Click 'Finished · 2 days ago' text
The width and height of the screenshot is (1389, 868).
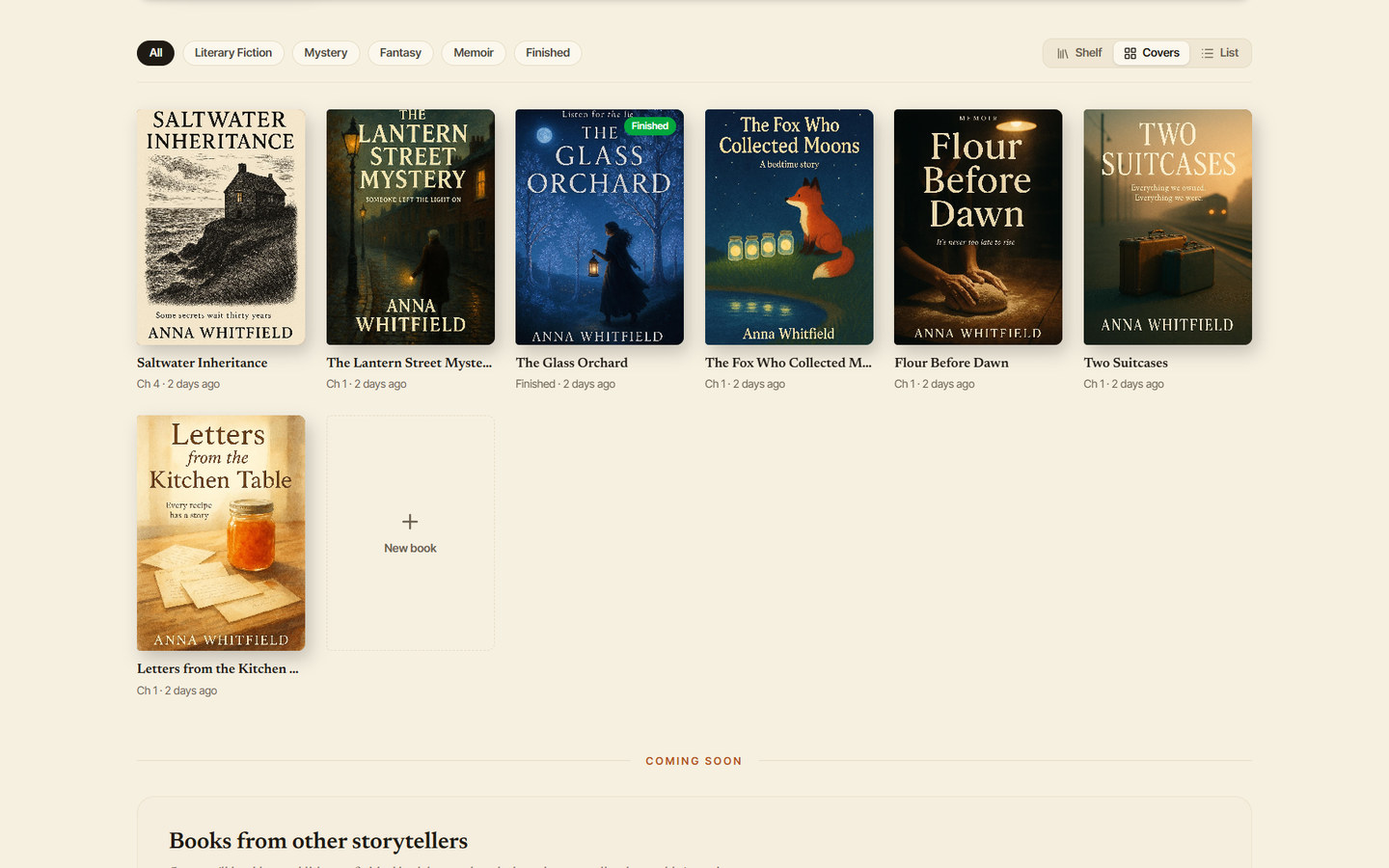(x=565, y=384)
